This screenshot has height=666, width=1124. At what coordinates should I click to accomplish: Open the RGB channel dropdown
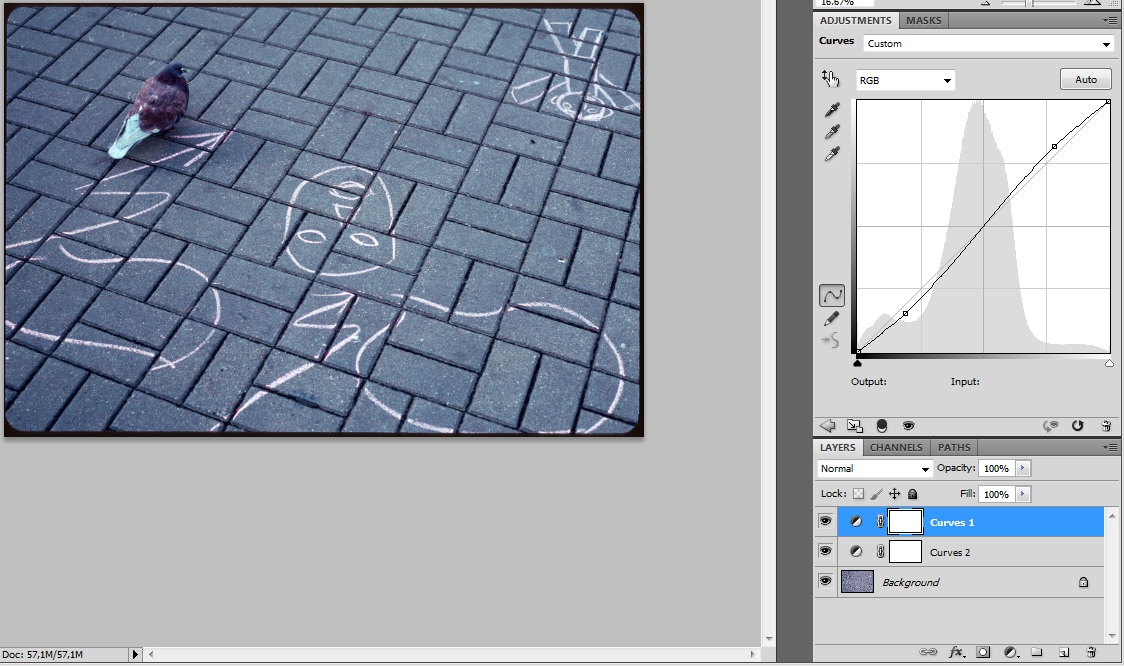905,80
